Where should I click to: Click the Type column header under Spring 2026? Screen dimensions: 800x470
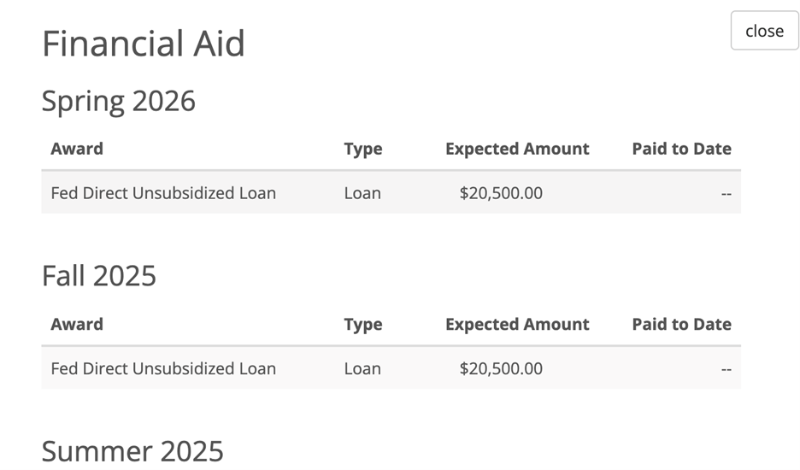363,149
